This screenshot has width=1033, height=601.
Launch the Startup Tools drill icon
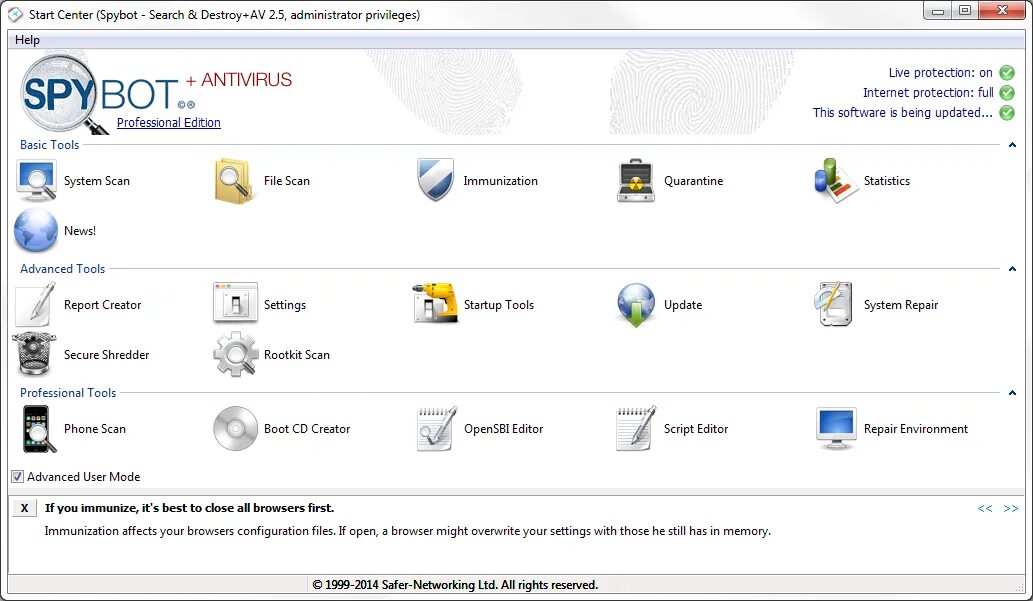point(435,304)
